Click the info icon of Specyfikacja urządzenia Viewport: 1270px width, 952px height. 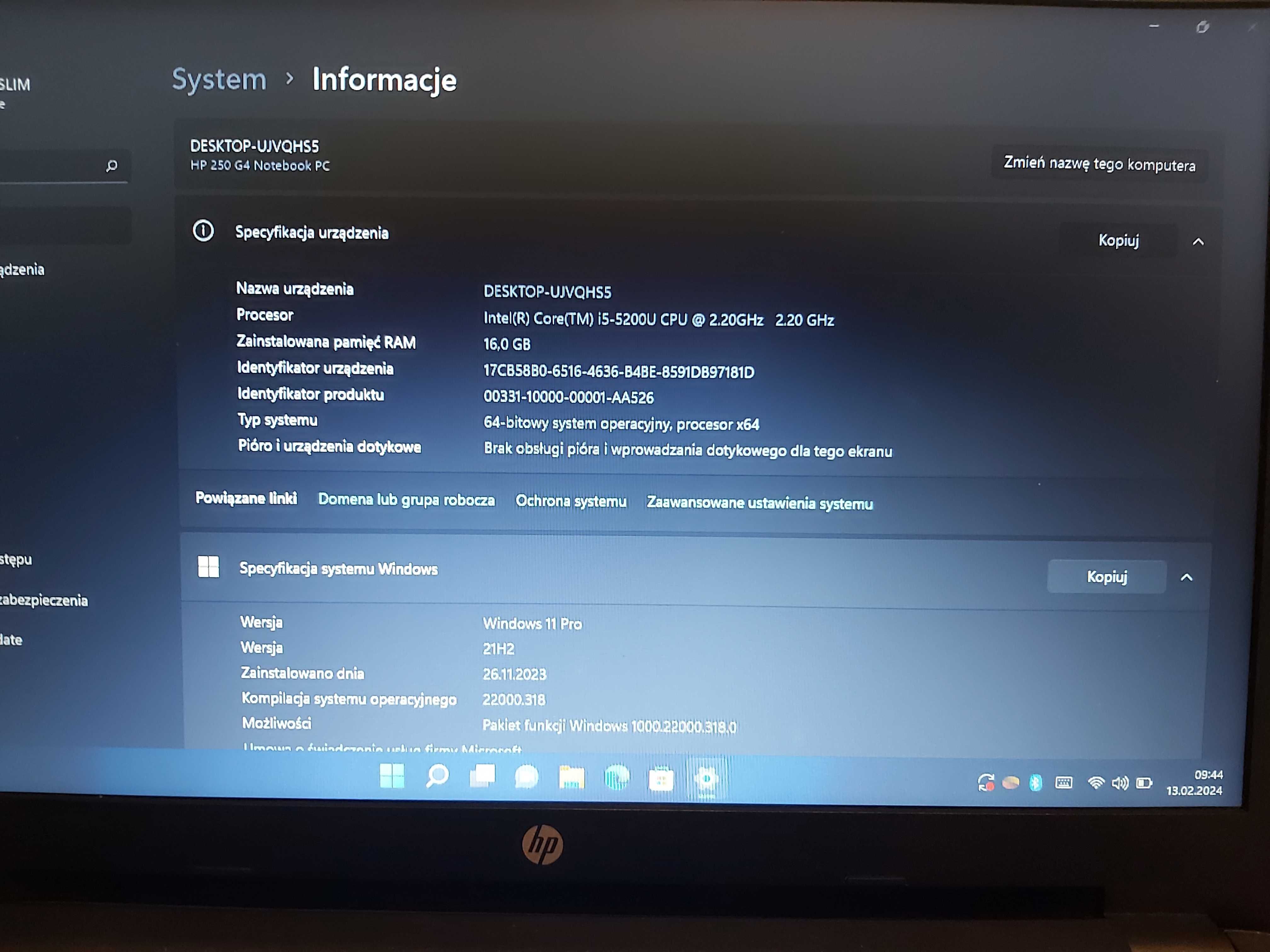point(203,231)
